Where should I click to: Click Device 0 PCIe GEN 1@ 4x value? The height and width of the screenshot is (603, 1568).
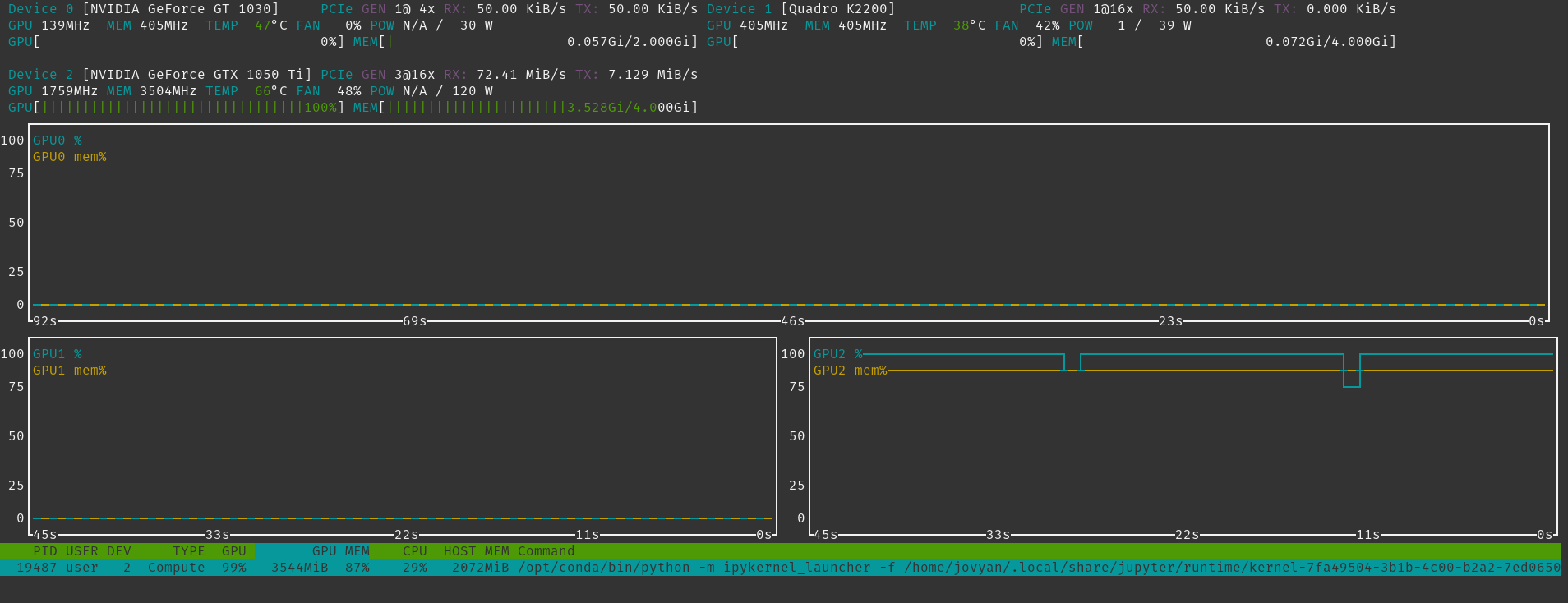pyautogui.click(x=378, y=9)
